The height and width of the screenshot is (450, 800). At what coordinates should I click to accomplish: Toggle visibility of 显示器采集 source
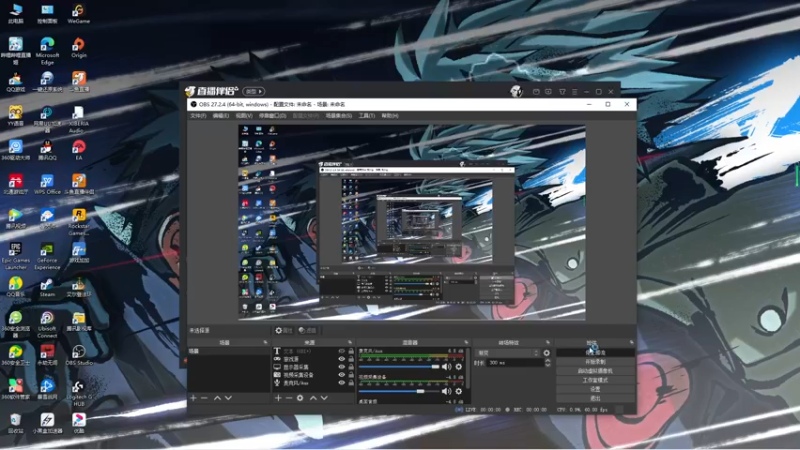pyautogui.click(x=341, y=367)
